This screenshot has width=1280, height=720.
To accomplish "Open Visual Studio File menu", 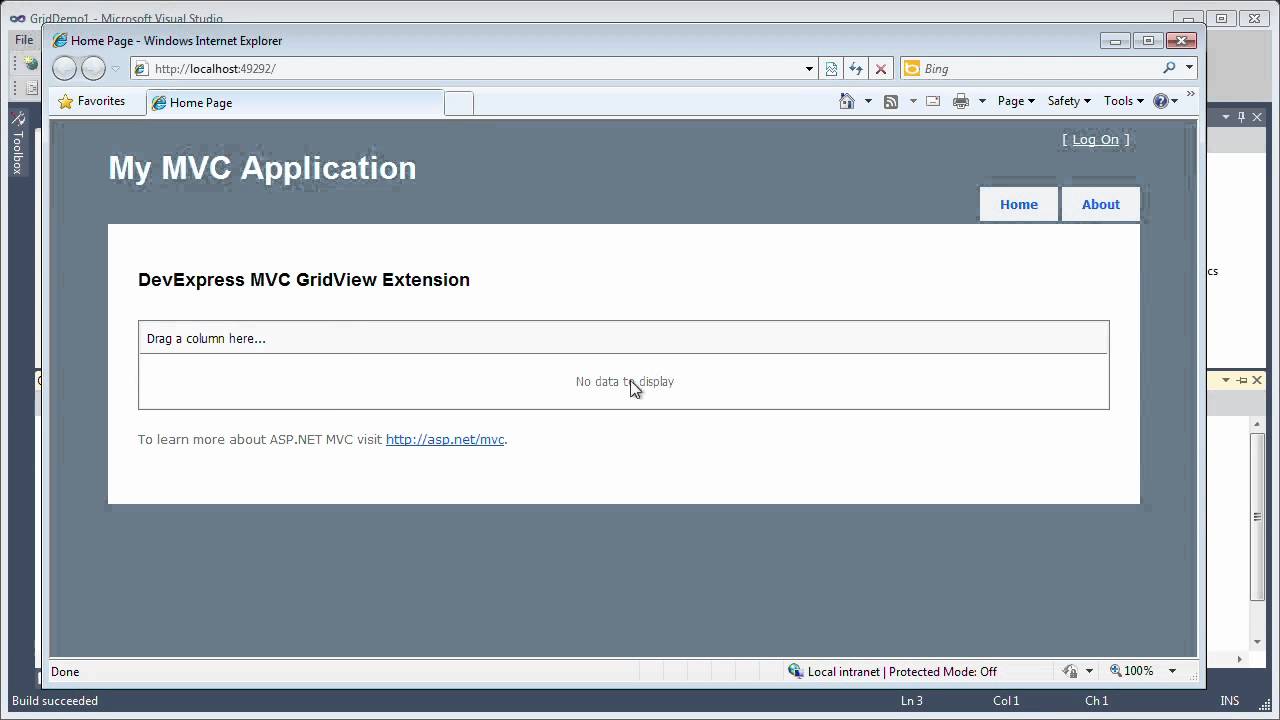I will point(24,40).
